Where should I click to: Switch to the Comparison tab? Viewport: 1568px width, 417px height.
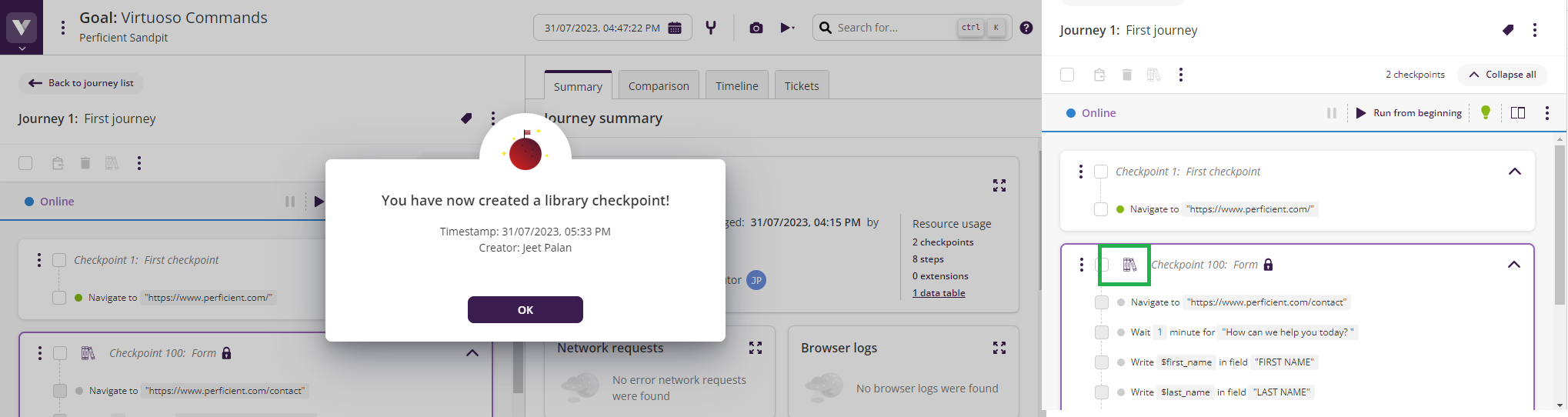click(x=659, y=85)
